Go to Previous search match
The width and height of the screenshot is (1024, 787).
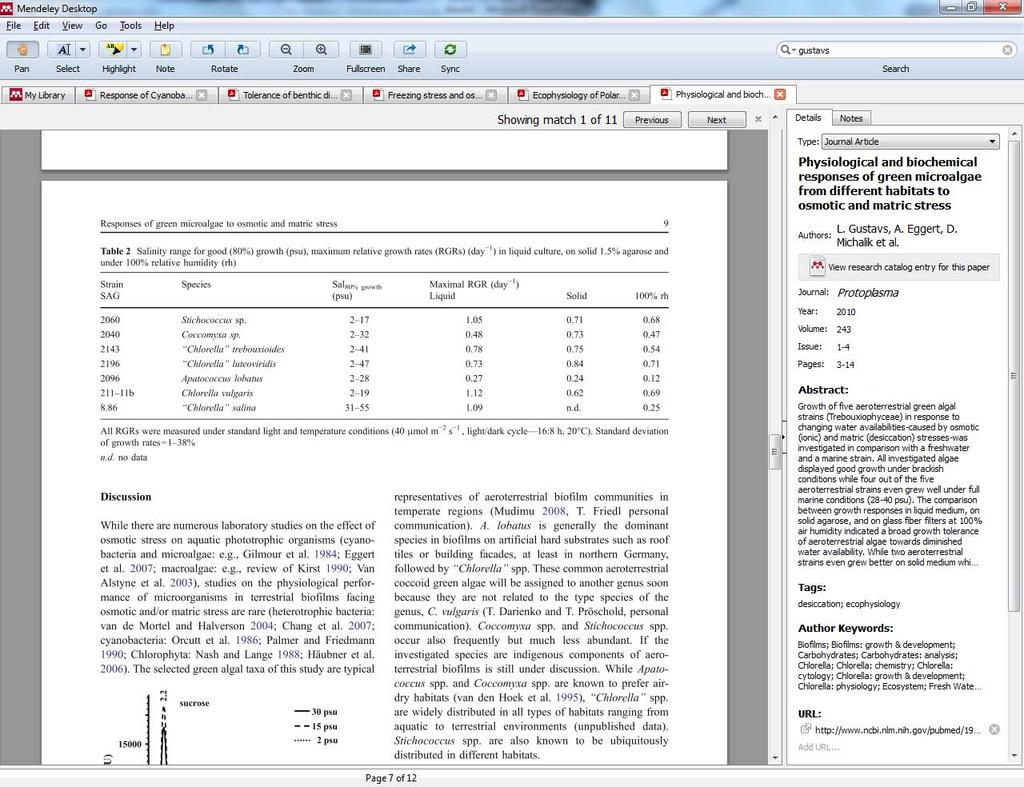(x=652, y=120)
